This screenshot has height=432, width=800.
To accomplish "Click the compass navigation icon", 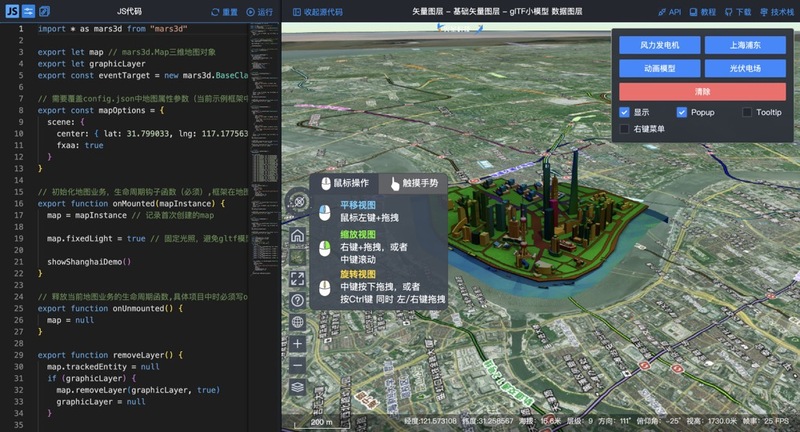I will (297, 203).
